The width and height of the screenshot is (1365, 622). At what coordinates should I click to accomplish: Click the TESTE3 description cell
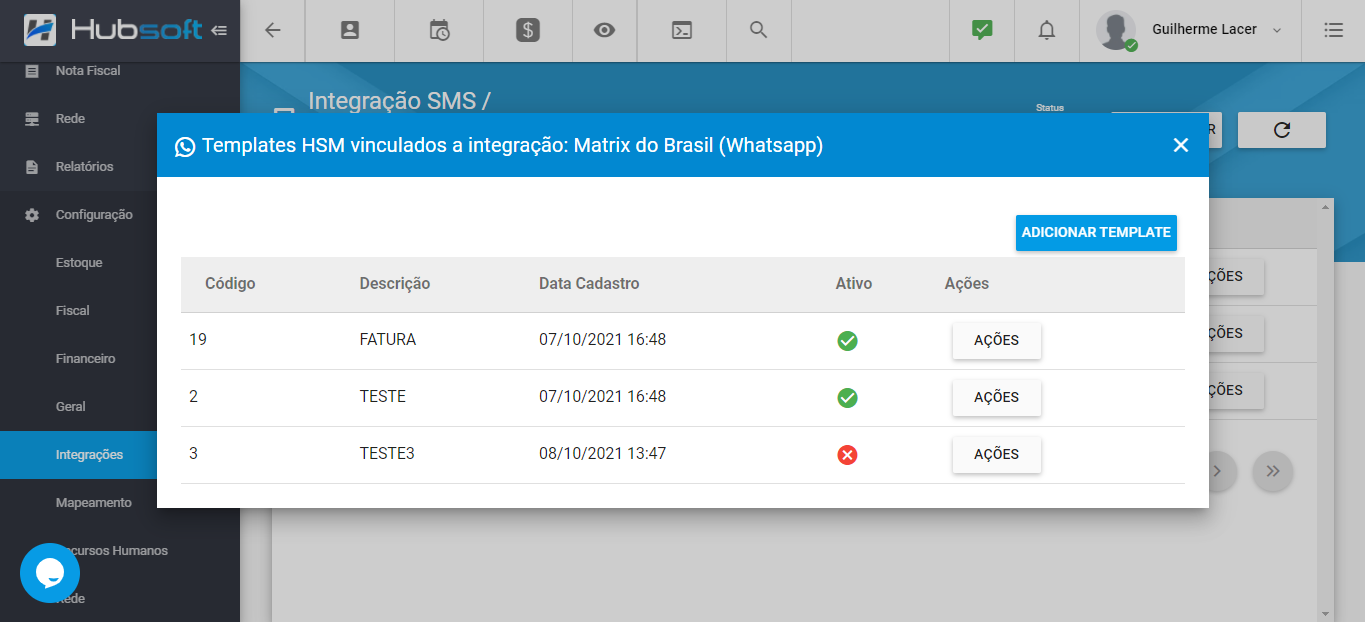[x=387, y=454]
